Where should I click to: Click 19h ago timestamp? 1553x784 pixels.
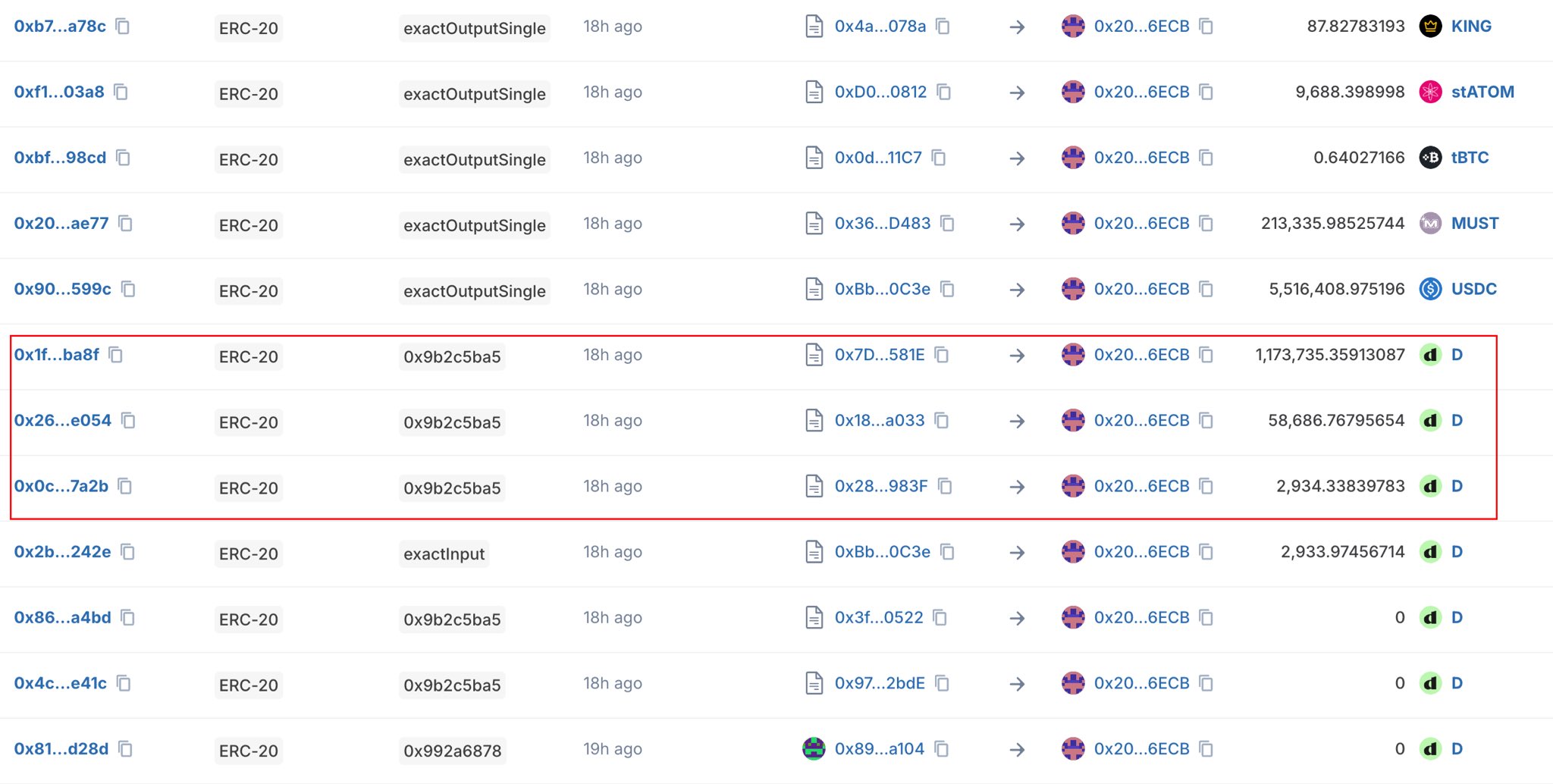coord(612,749)
